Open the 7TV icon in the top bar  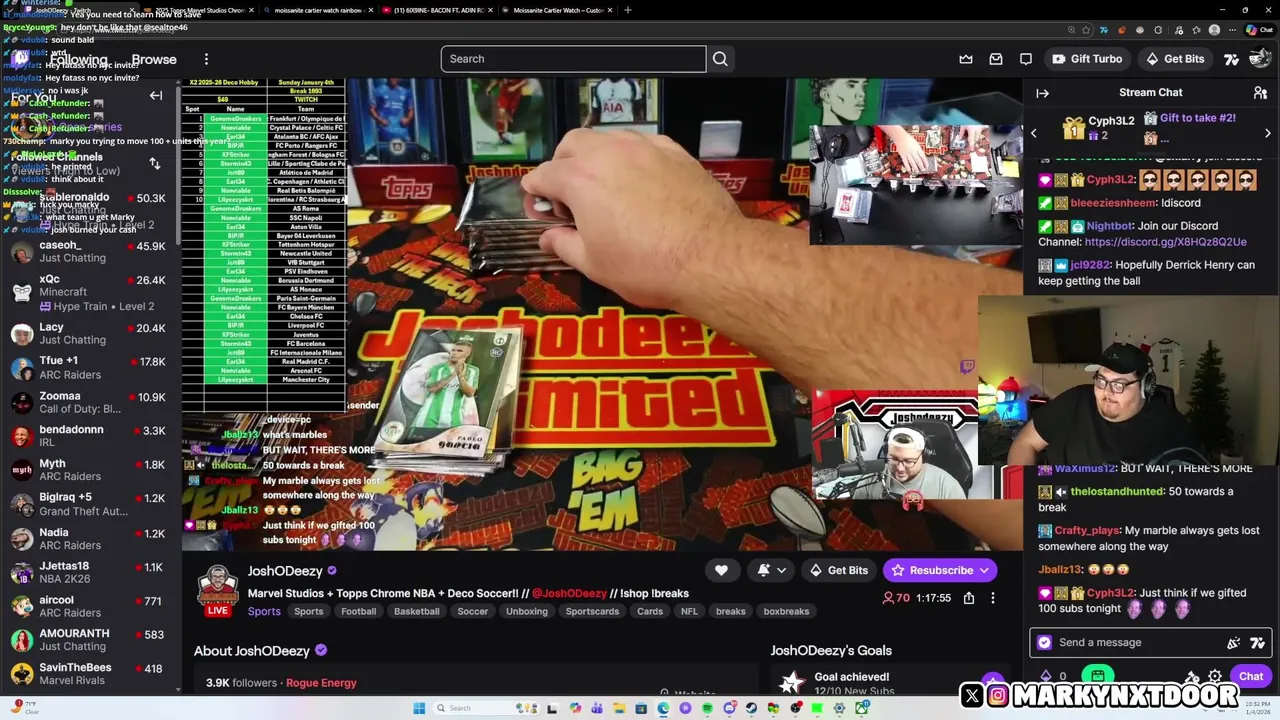[1232, 59]
